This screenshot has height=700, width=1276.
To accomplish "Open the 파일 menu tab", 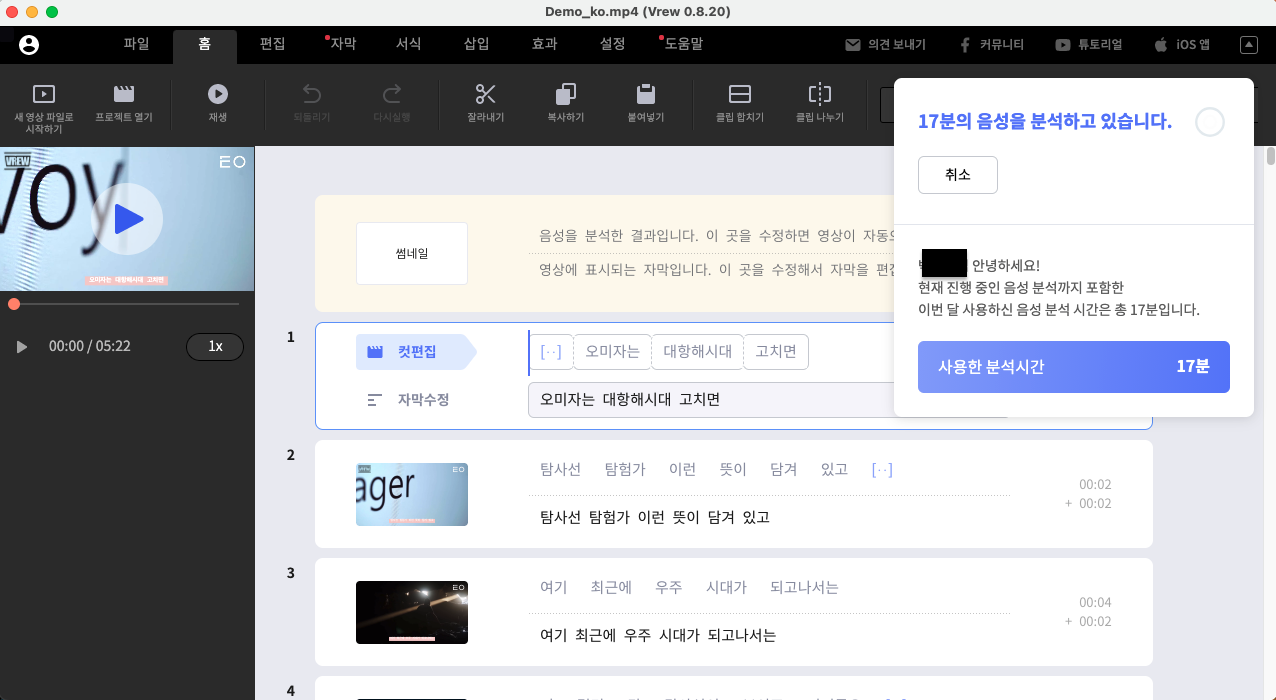I will [136, 44].
